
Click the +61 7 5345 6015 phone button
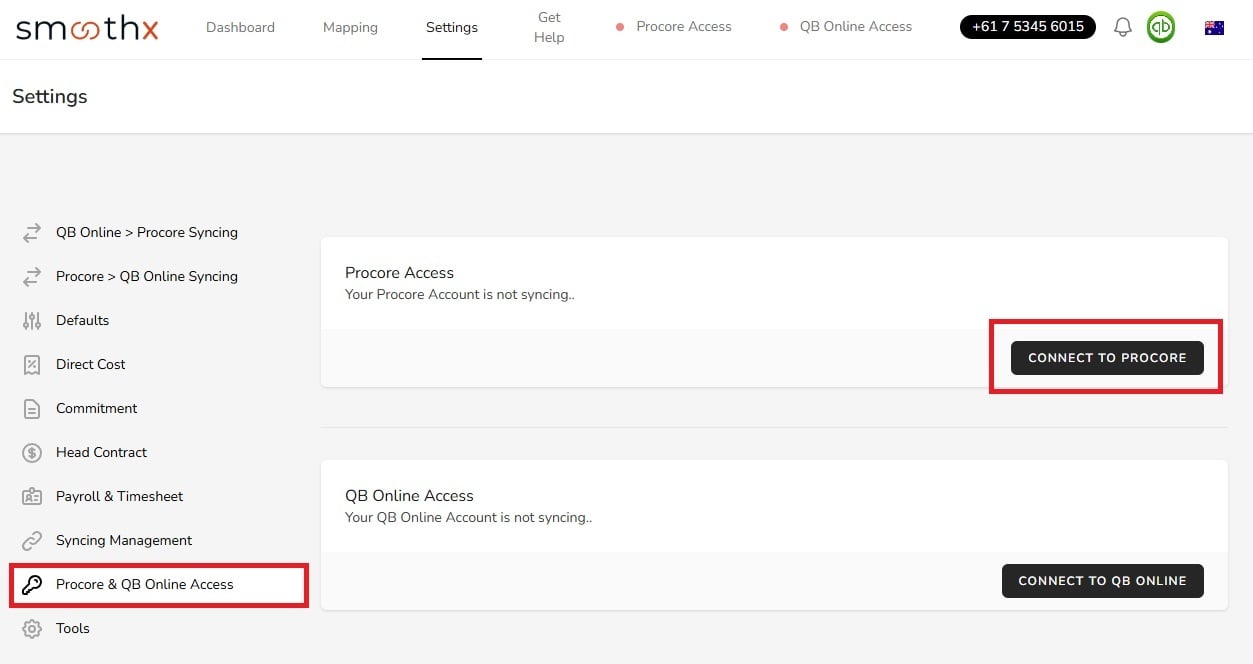pos(1027,27)
